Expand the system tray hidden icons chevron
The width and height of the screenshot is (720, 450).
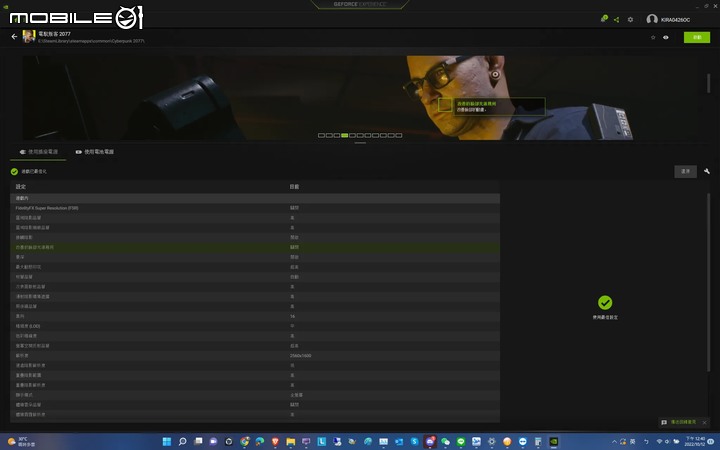pyautogui.click(x=614, y=442)
